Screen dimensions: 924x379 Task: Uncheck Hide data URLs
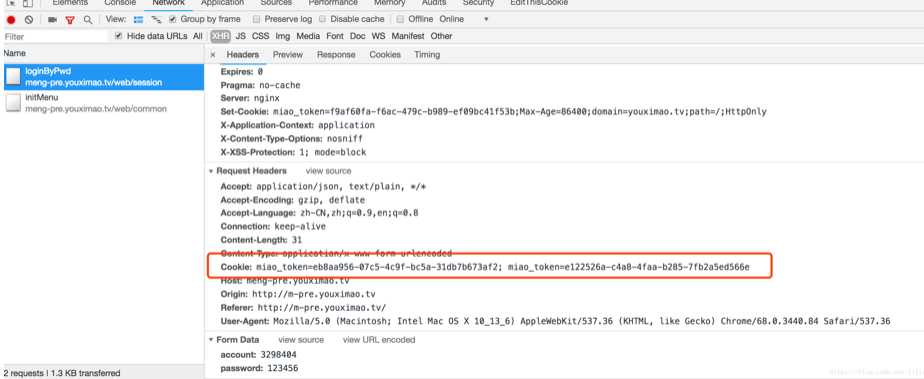pos(119,36)
